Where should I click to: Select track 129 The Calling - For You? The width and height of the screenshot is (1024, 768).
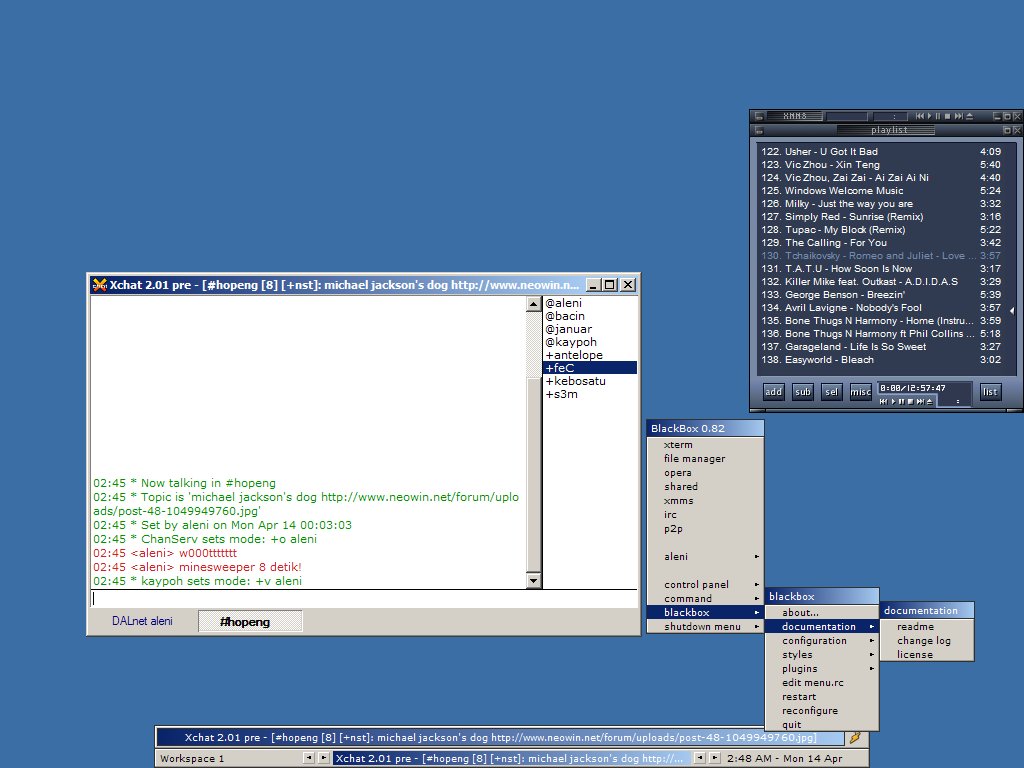coord(881,242)
